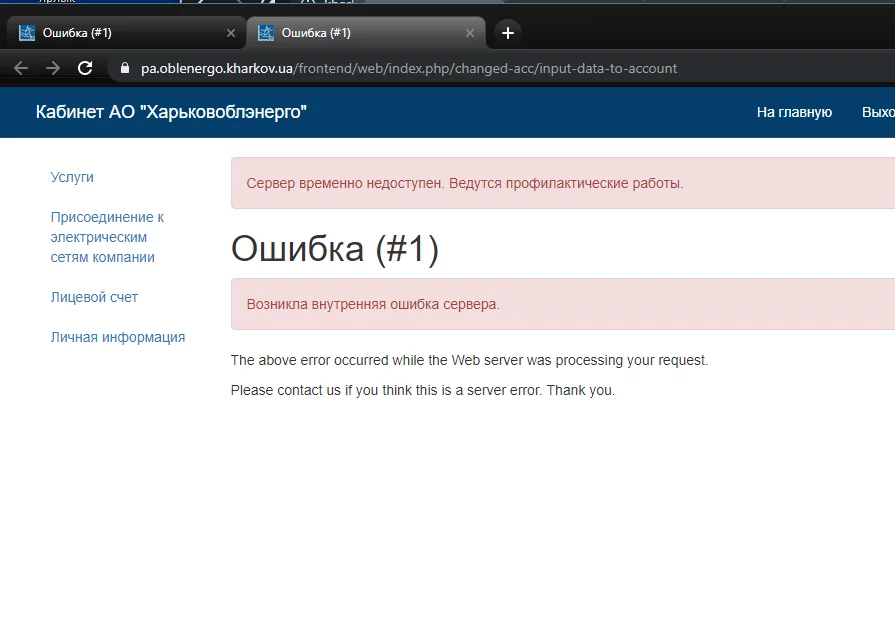895x619 pixels.
Task: Click the favicon of the first tab
Action: (x=27, y=33)
